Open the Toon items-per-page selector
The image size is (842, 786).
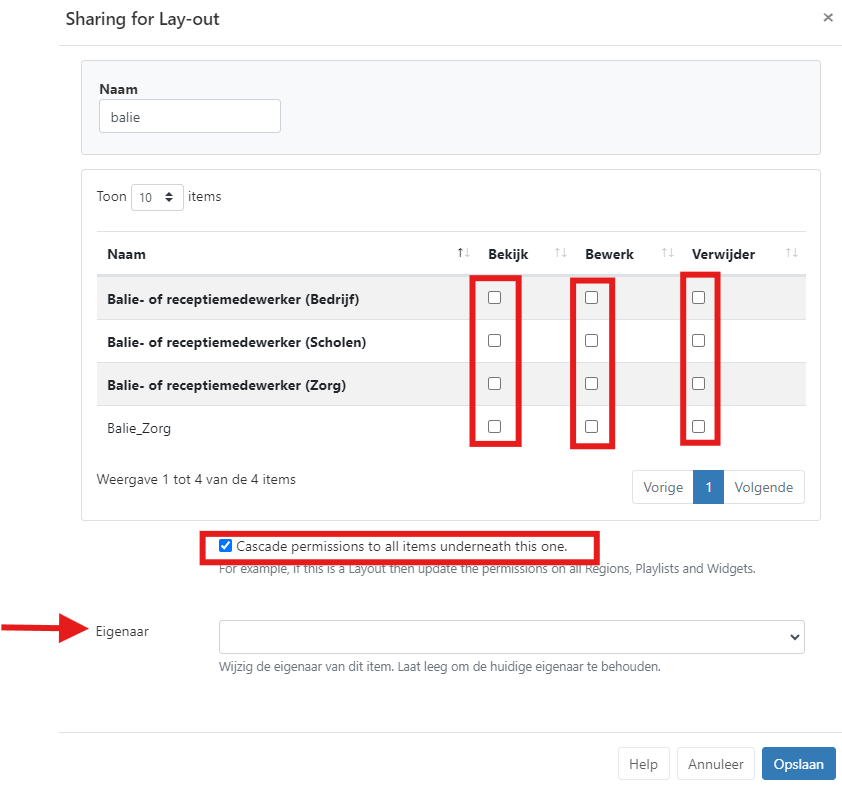[157, 197]
